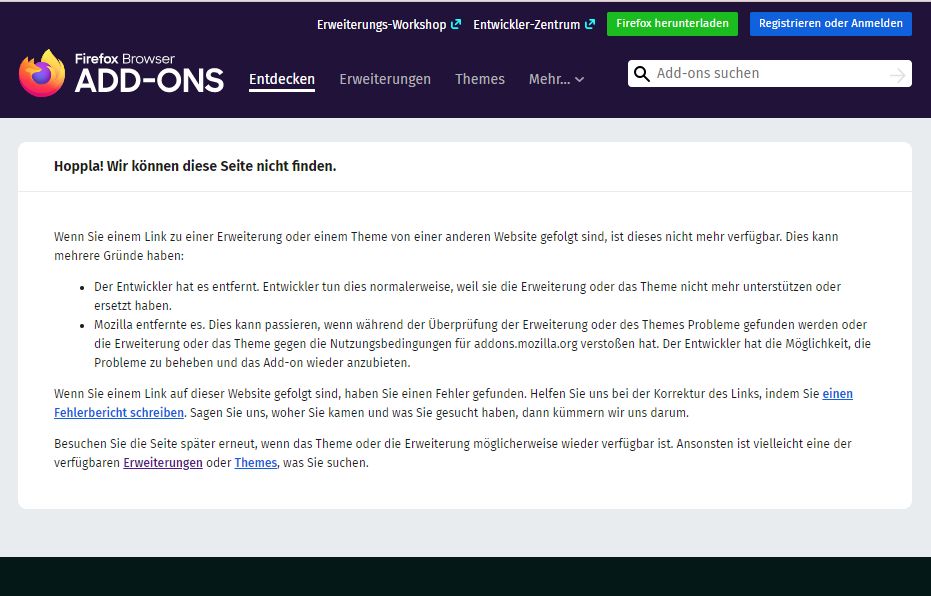
Task: Go to the Themes tab
Action: [480, 80]
